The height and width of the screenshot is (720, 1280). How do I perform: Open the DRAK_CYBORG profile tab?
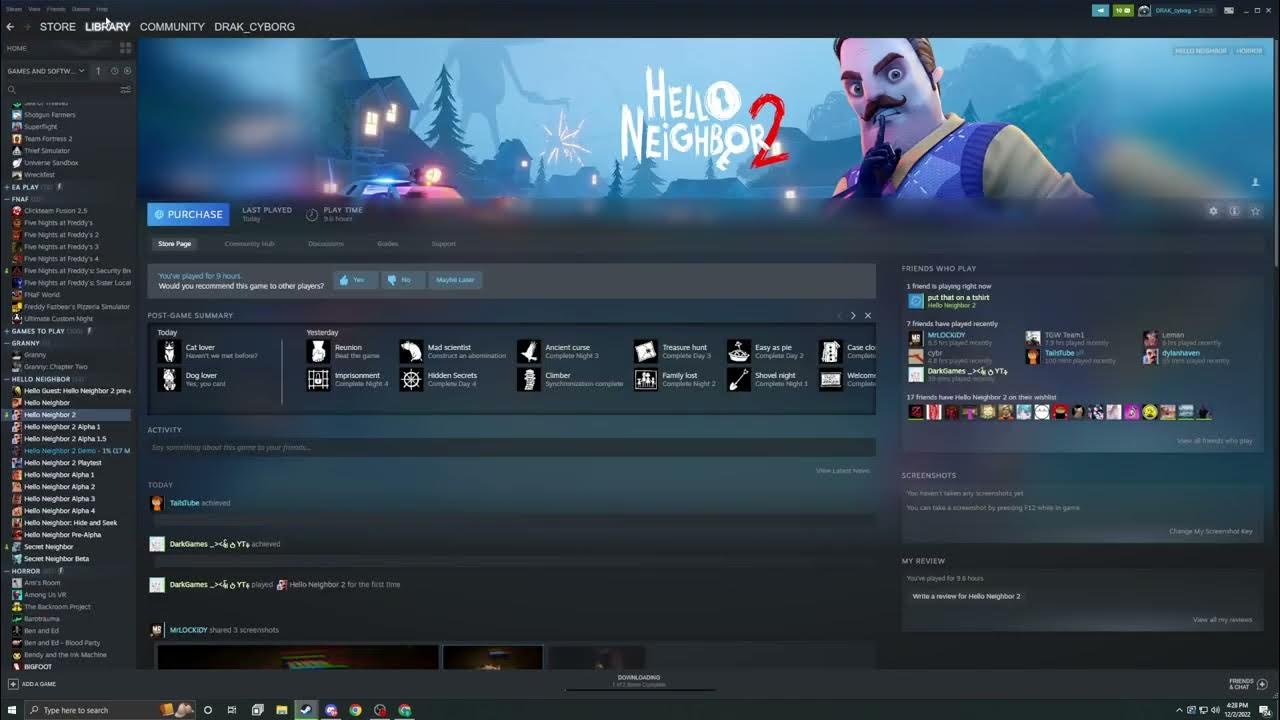tap(254, 27)
